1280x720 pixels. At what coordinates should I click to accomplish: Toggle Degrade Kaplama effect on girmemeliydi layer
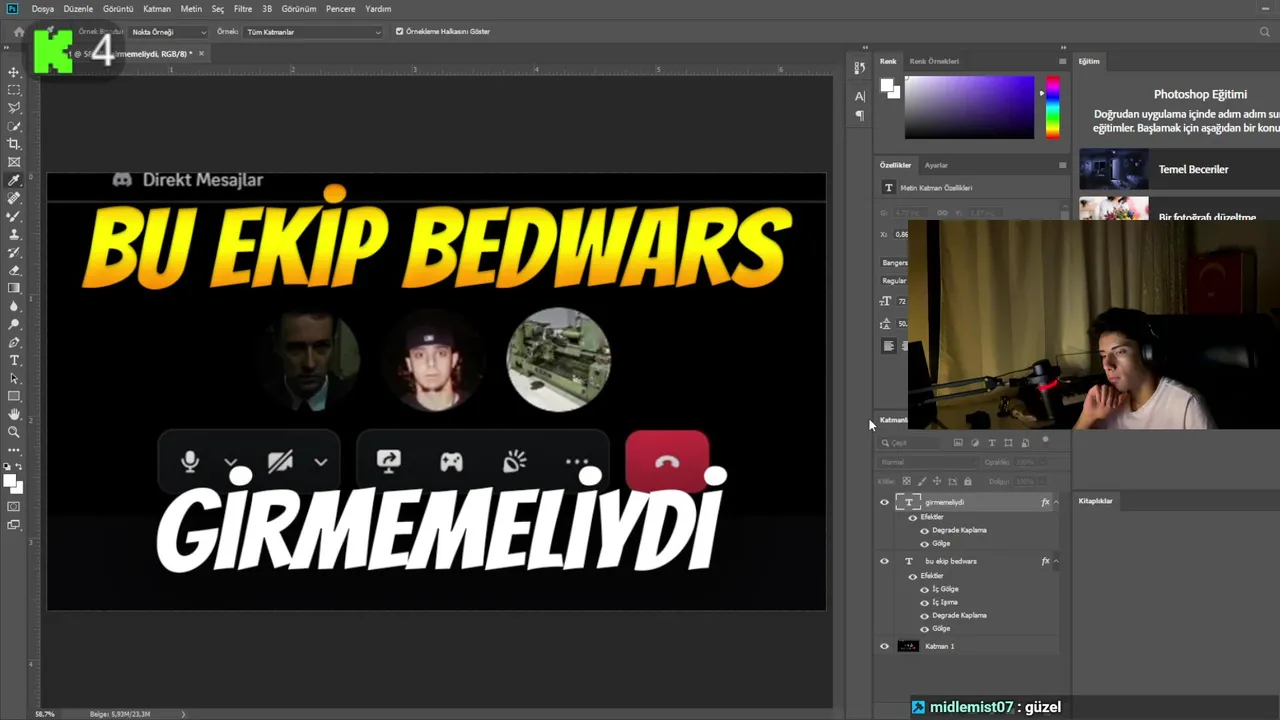924,530
